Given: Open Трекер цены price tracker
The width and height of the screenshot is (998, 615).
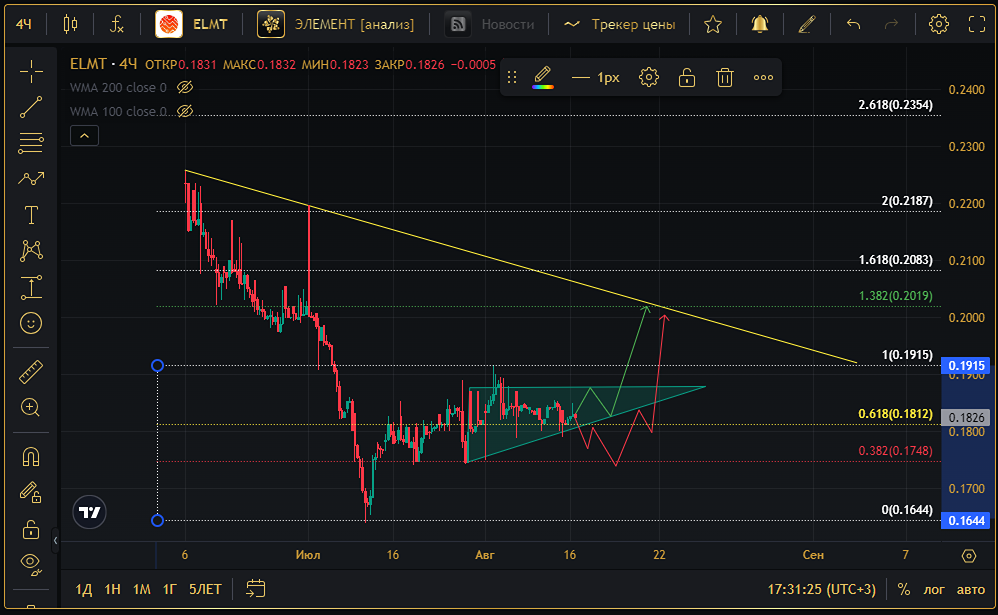Looking at the screenshot, I should click(x=620, y=24).
